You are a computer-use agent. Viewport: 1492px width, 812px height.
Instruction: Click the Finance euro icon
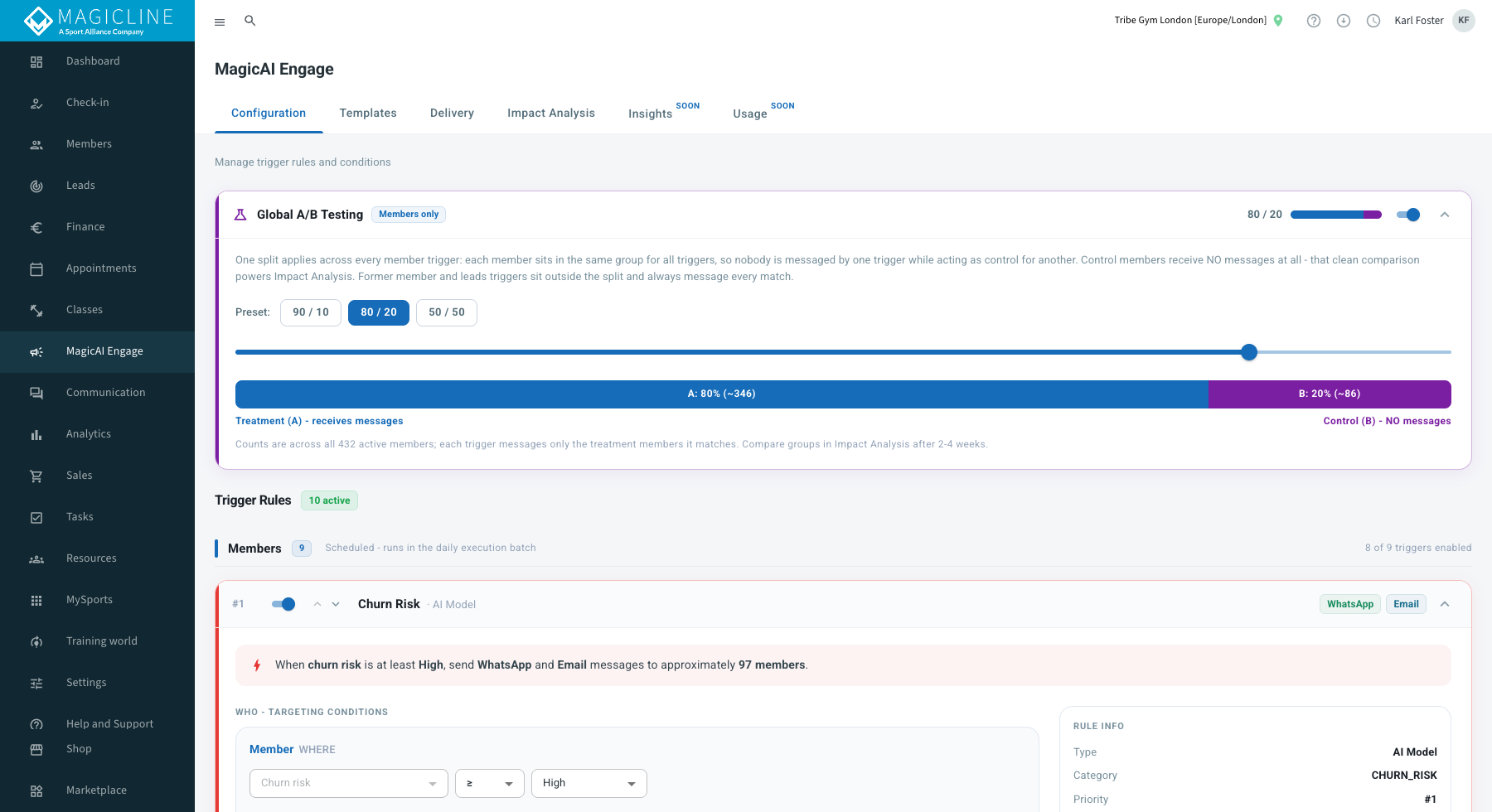tap(36, 227)
